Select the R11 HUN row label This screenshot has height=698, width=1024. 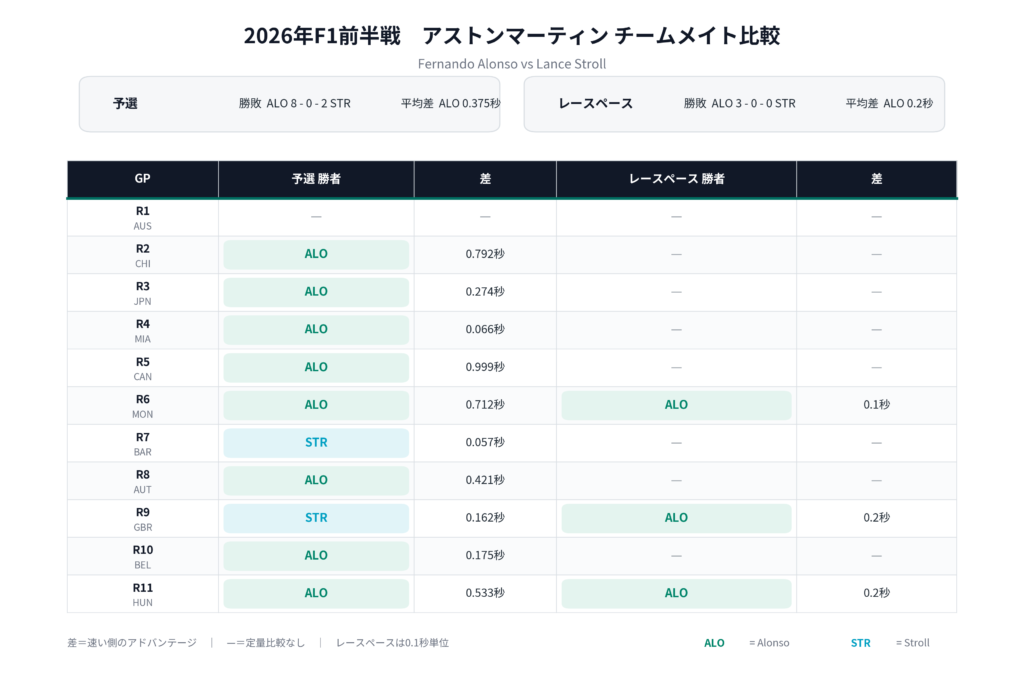tap(142, 594)
